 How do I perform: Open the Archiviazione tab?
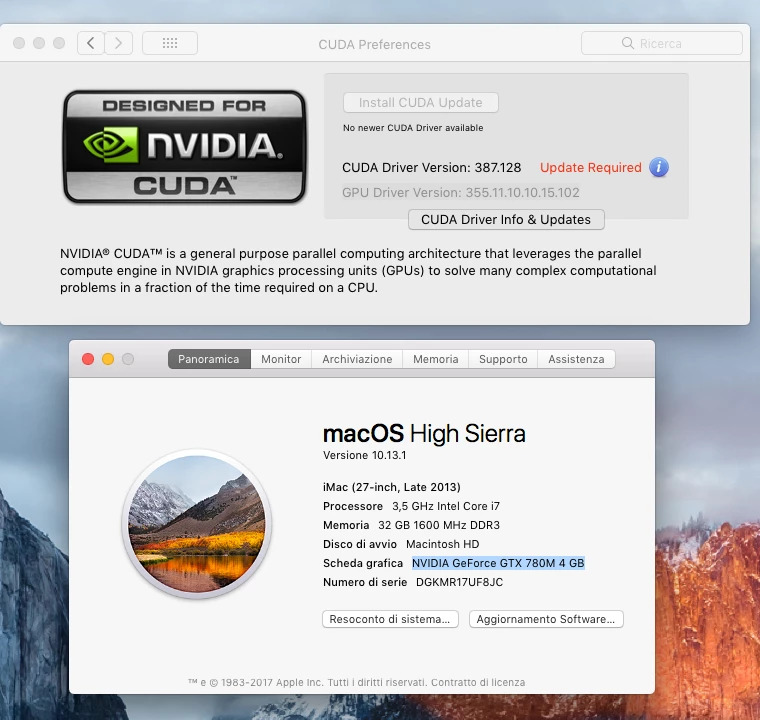357,359
